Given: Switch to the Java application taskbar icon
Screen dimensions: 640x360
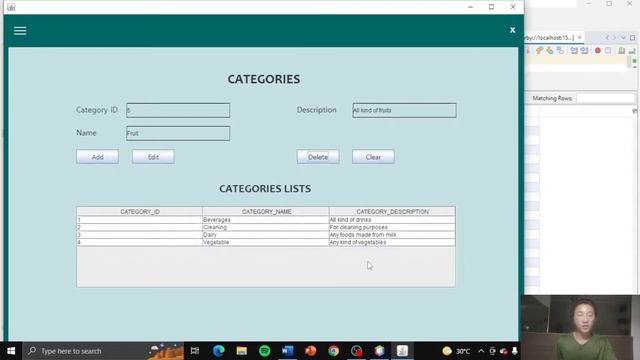Looking at the screenshot, I should coord(402,351).
